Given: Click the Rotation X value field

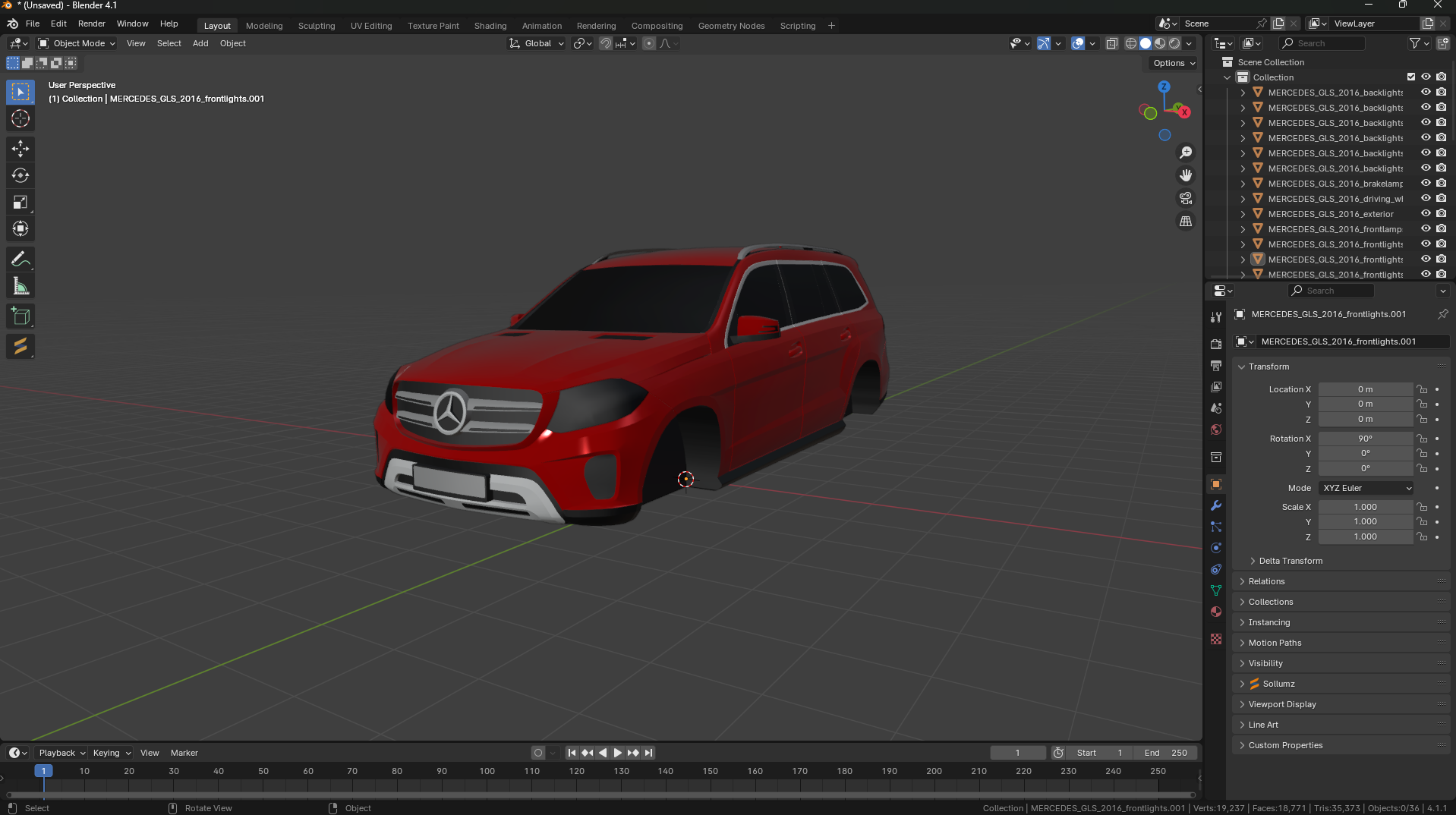Looking at the screenshot, I should (1365, 439).
